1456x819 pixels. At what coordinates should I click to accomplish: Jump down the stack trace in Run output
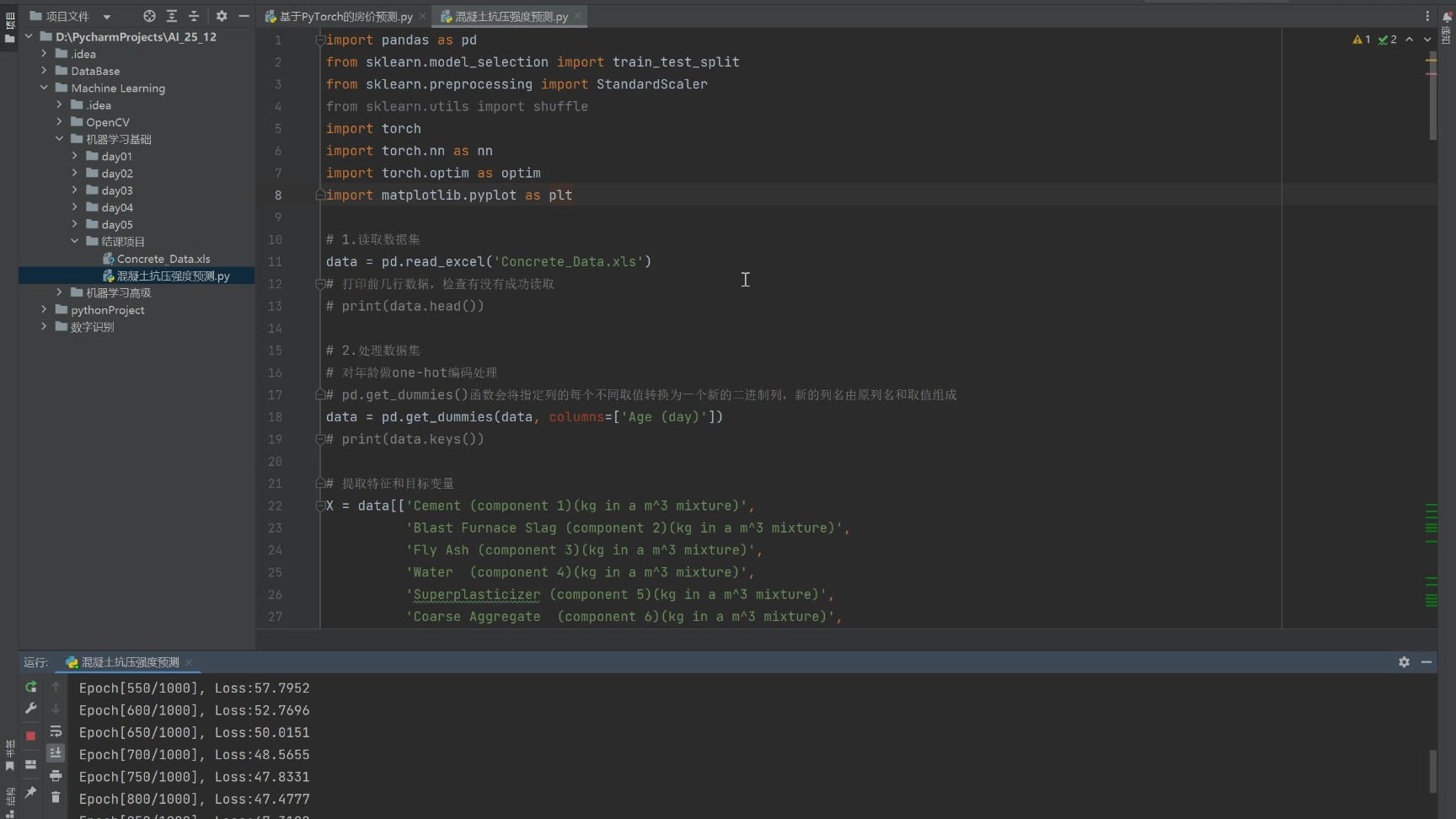[x=56, y=709]
